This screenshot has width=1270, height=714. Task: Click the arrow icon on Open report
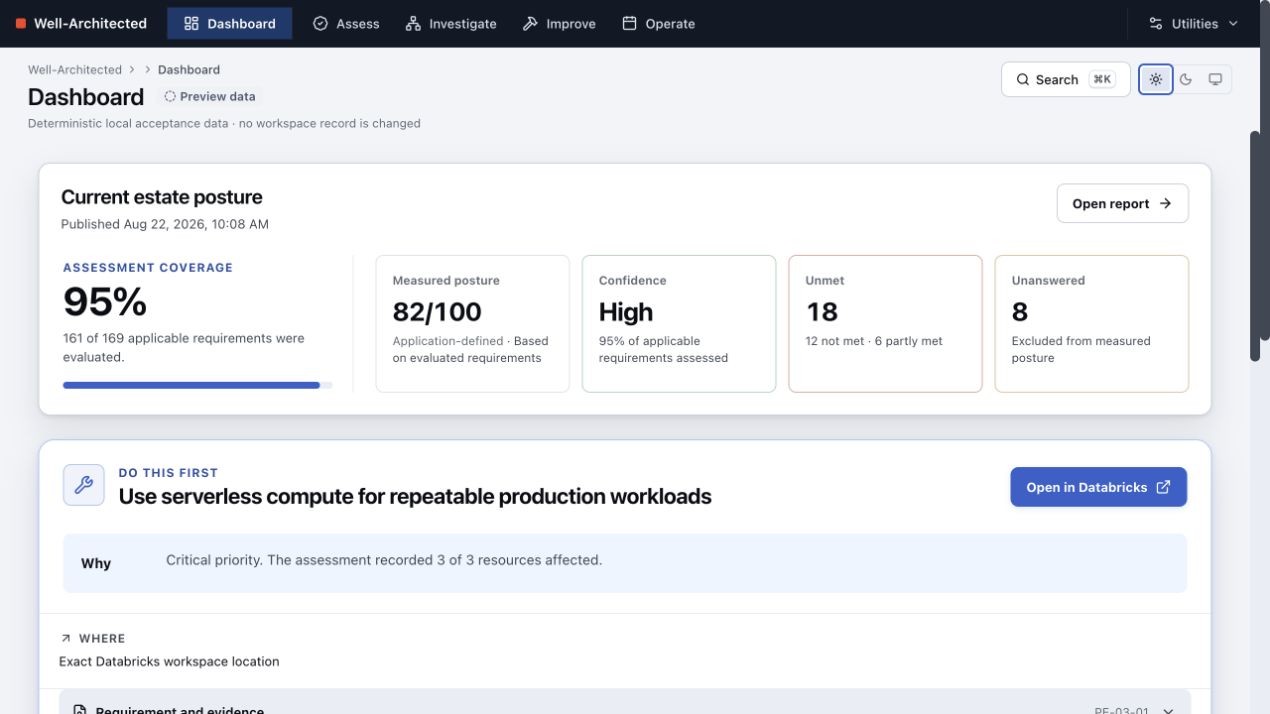tap(1165, 204)
